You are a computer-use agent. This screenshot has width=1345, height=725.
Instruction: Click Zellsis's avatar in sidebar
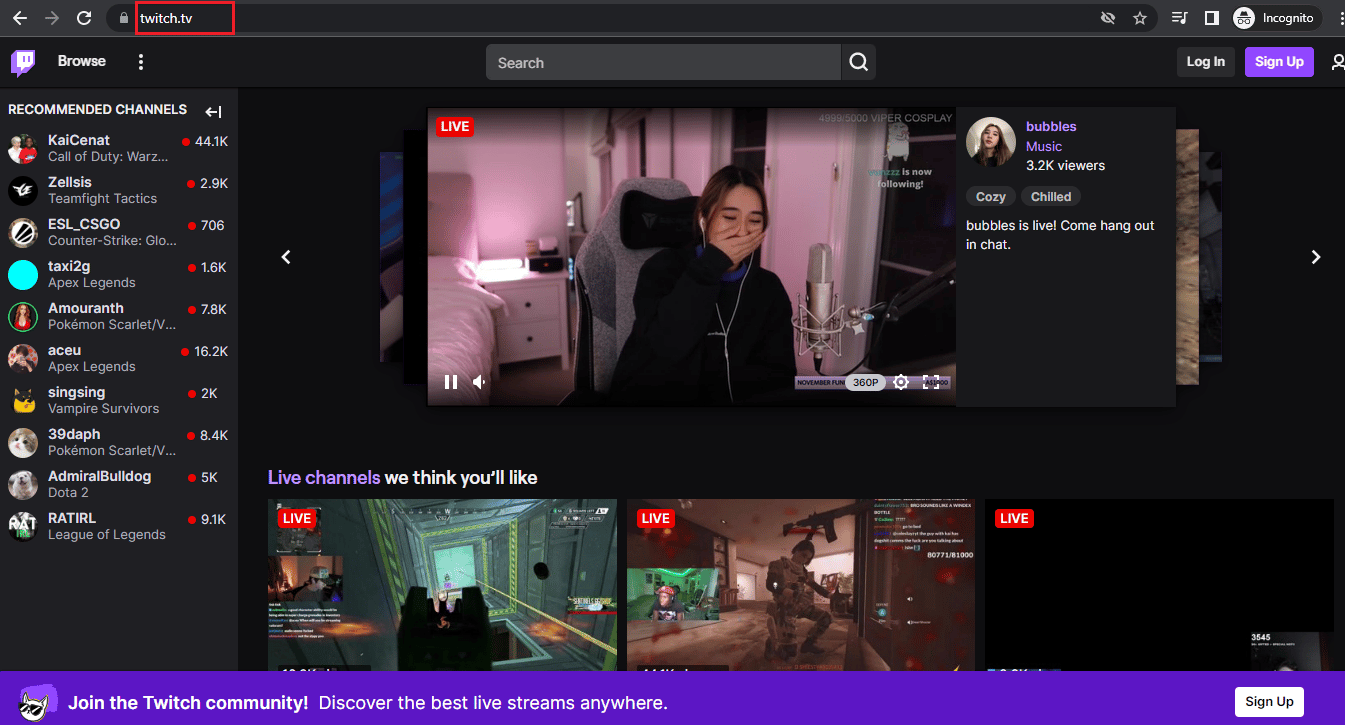[23, 190]
